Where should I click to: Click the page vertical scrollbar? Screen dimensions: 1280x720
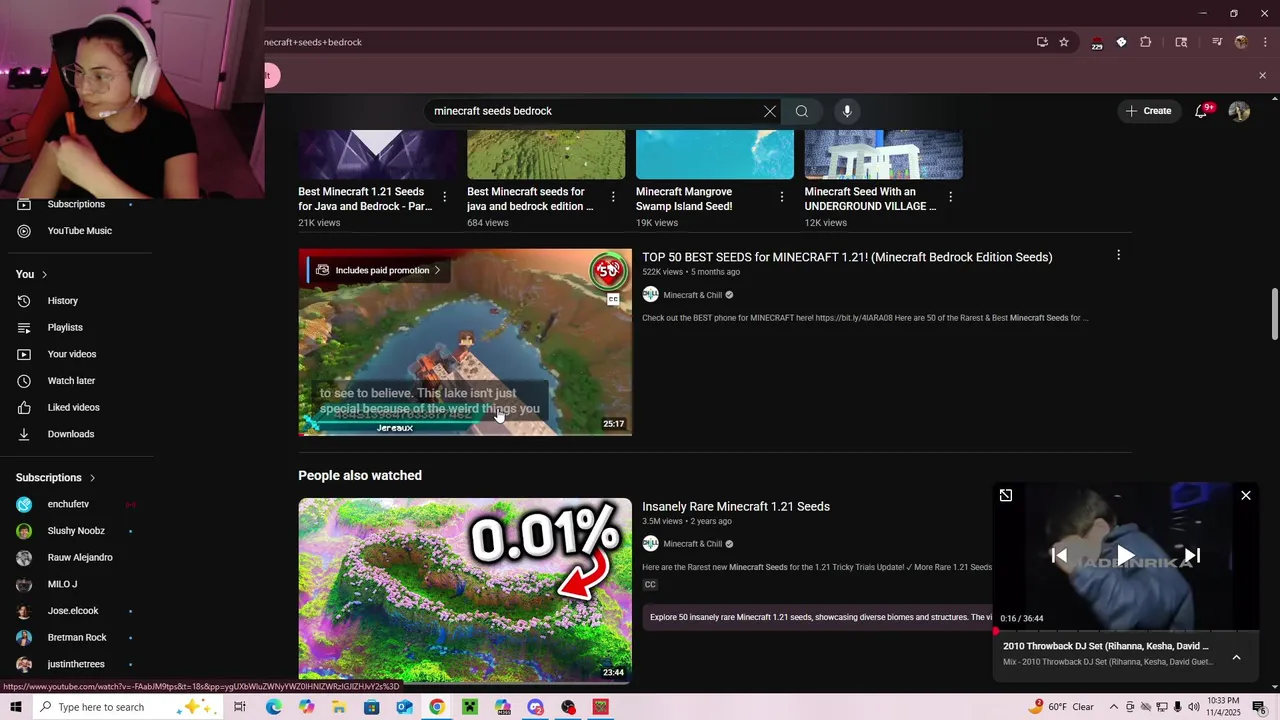pos(1274,314)
